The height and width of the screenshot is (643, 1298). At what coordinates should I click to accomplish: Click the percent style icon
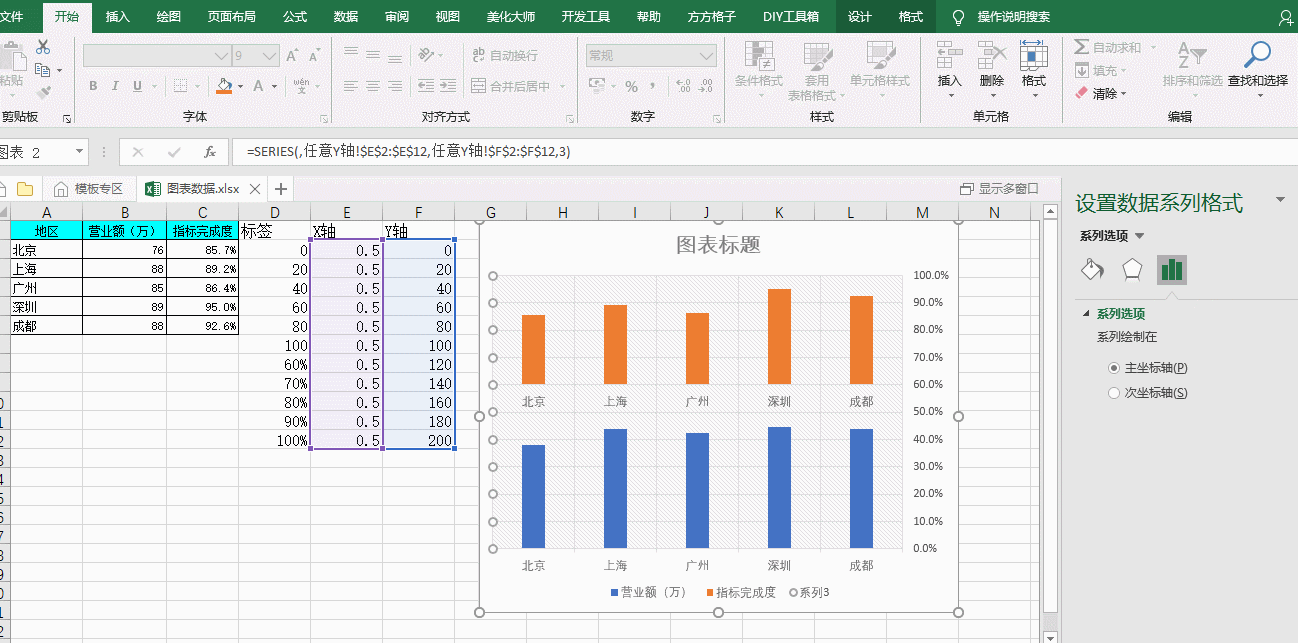[631, 87]
